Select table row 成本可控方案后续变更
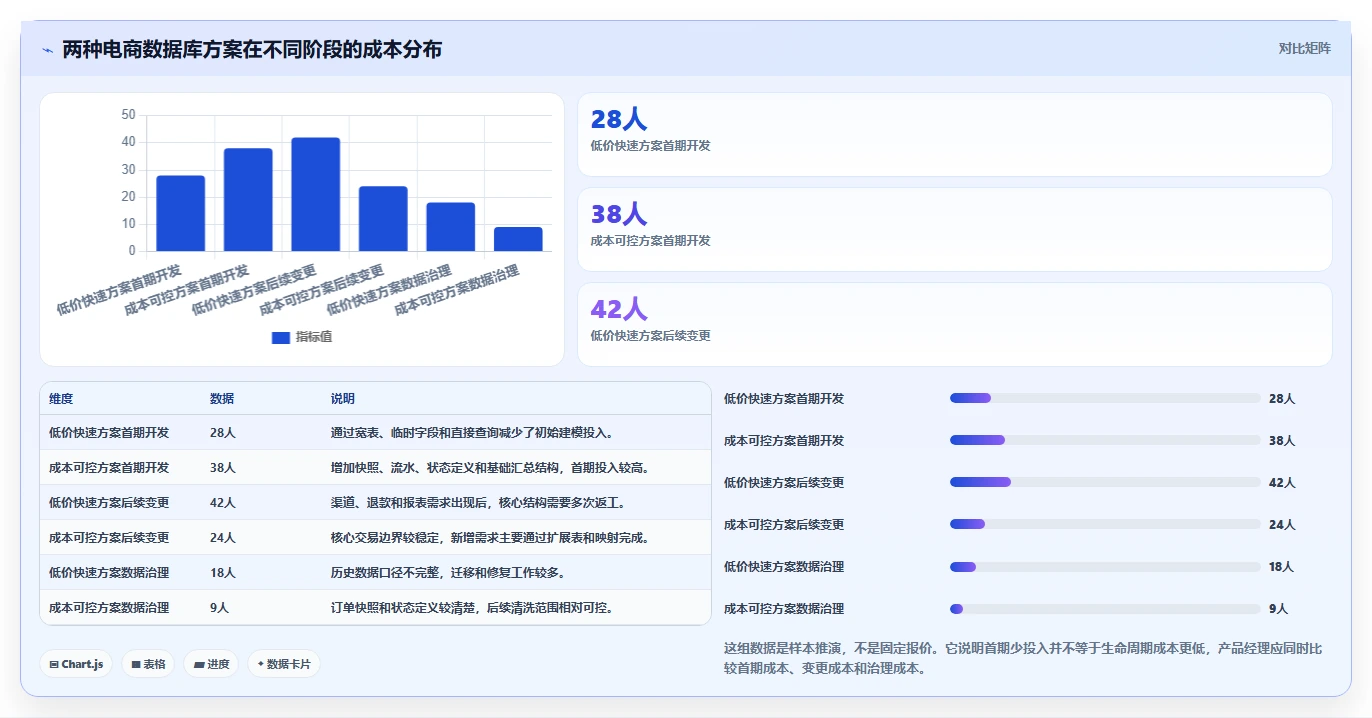Screen dimensions: 1372x718 coord(375,538)
